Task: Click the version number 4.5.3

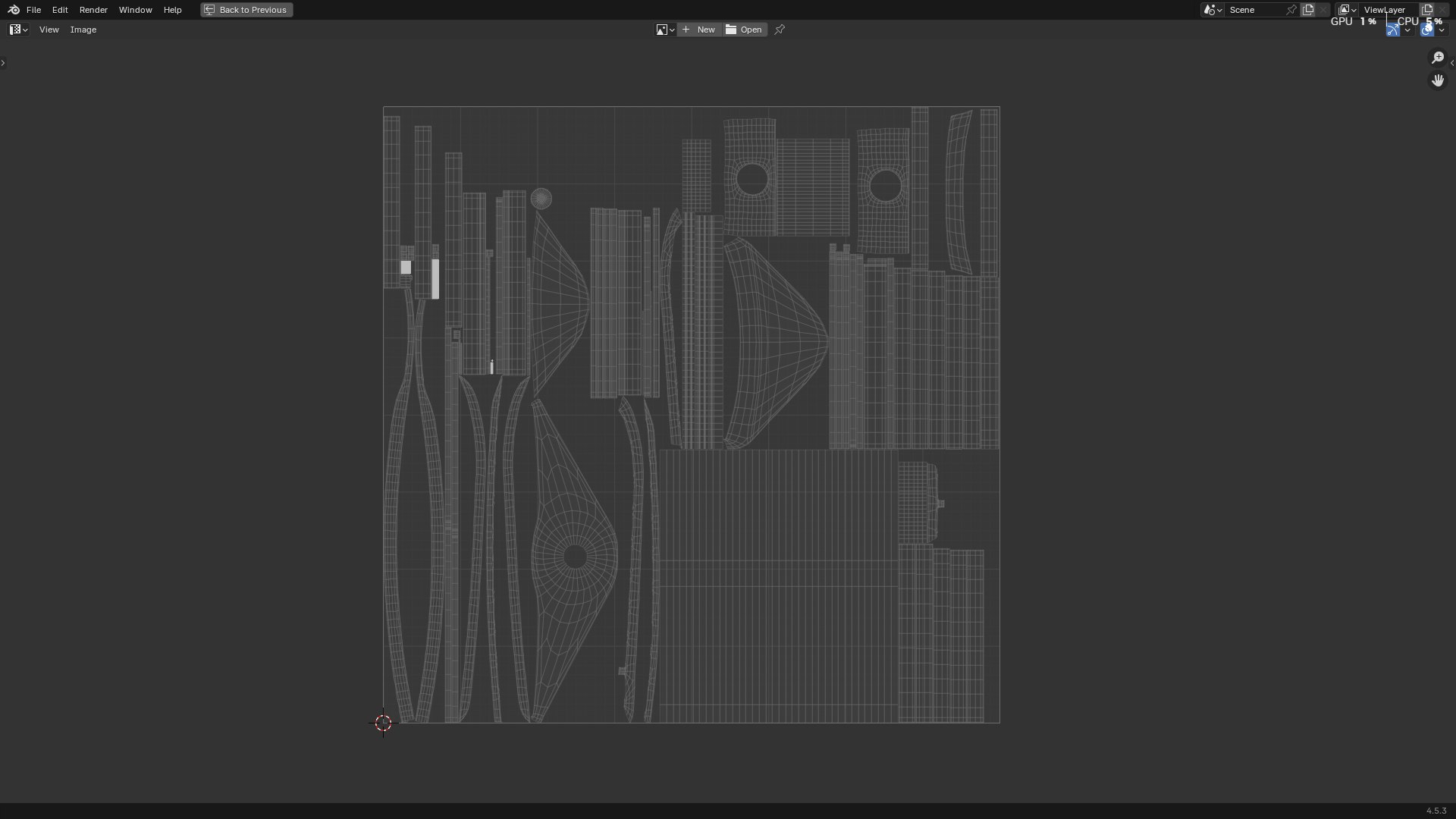Action: 1436,811
